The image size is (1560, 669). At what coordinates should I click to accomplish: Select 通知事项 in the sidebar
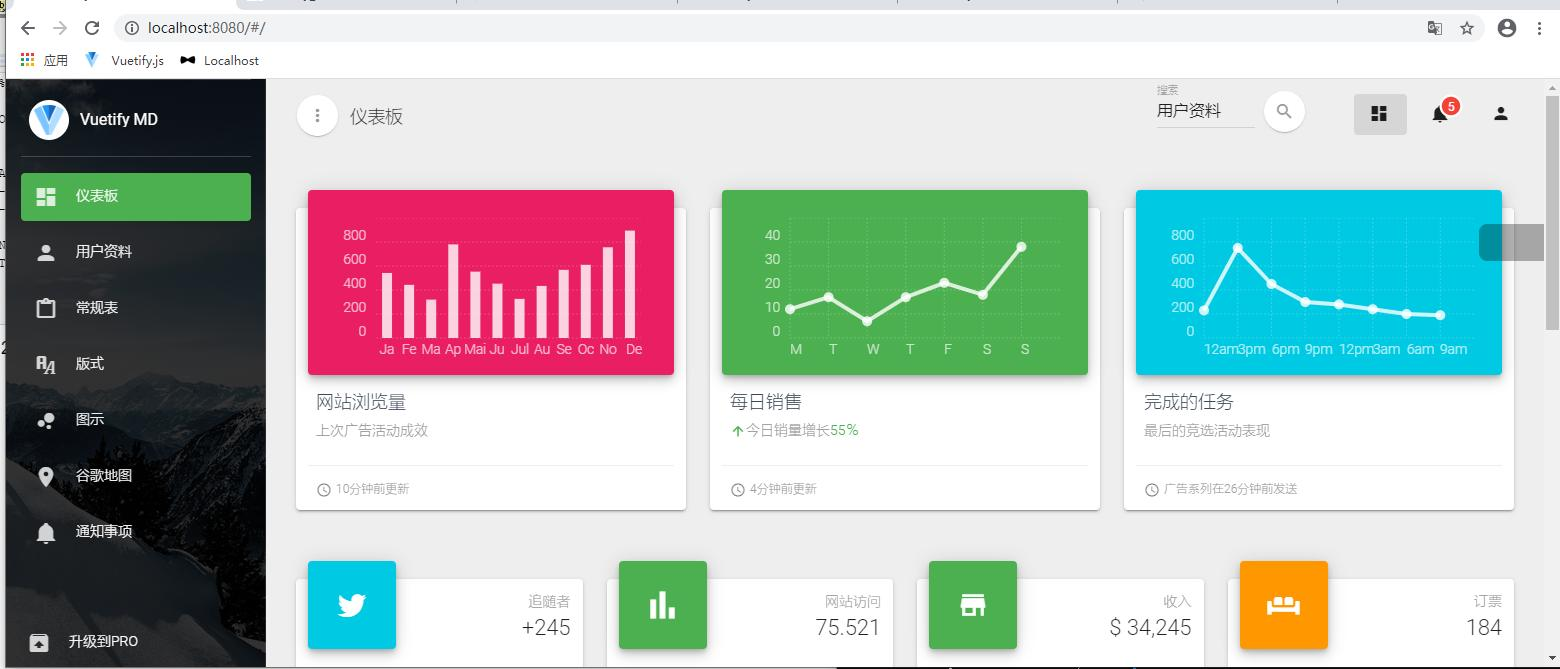pyautogui.click(x=104, y=531)
